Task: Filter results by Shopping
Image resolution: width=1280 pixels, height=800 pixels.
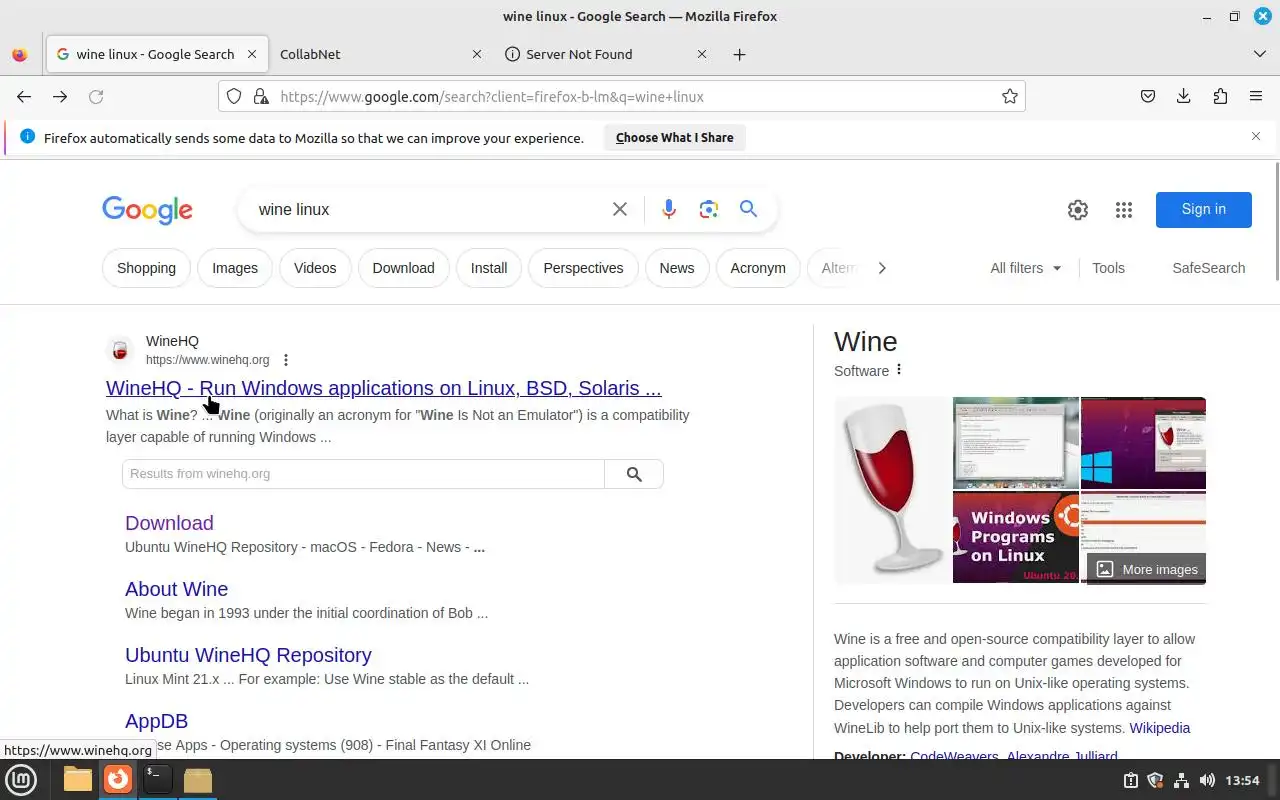Action: coord(146,268)
